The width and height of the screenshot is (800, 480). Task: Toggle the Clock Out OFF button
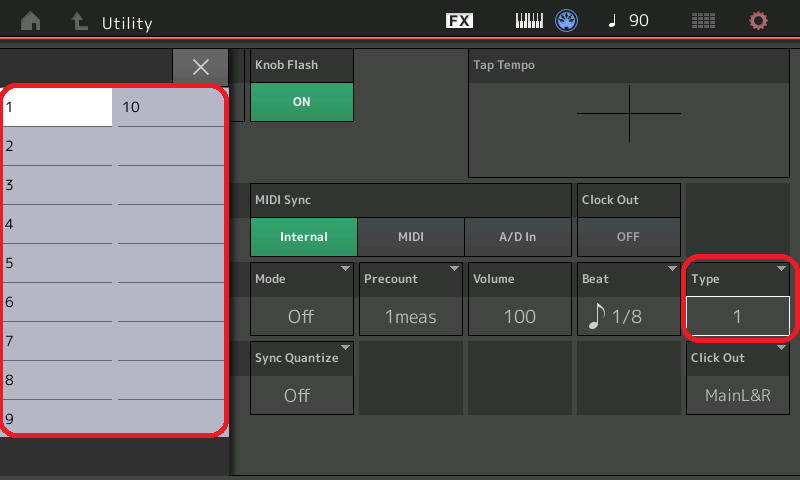(x=629, y=237)
